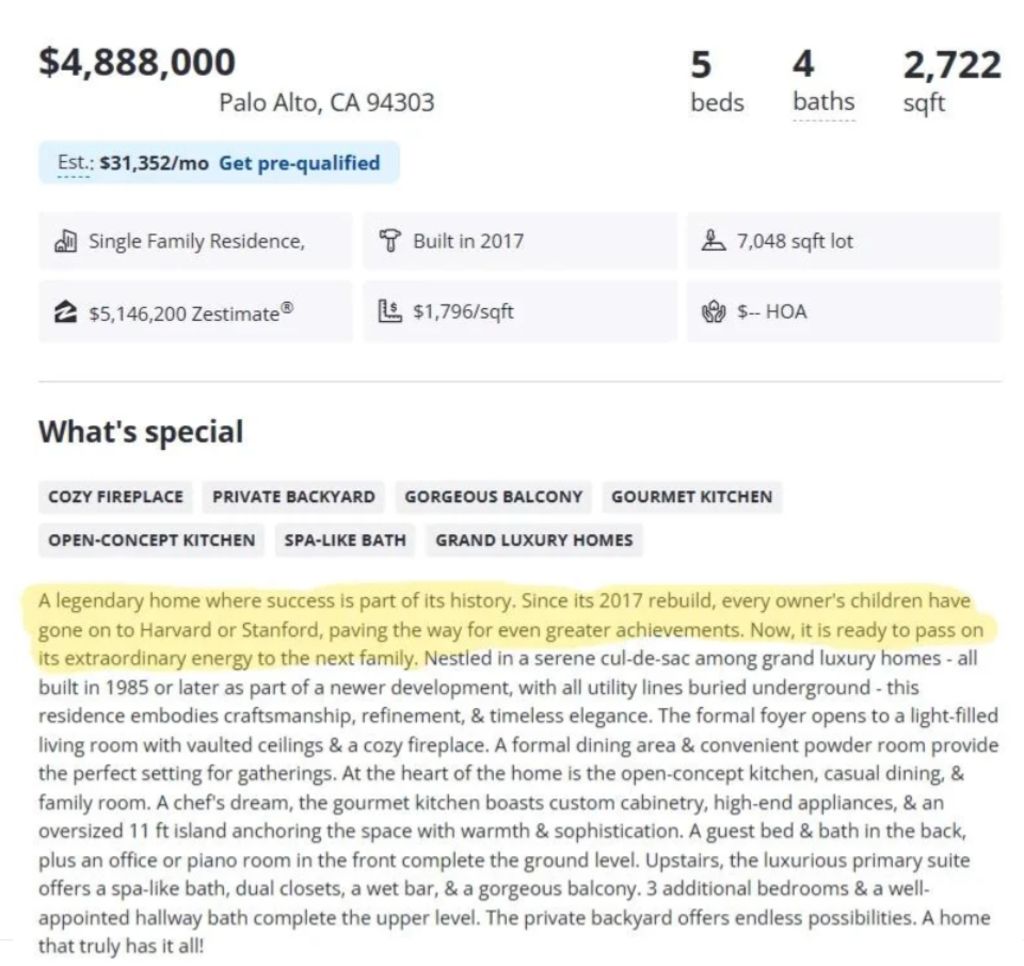Select the PRIVATE BACKYARD tag

tap(294, 497)
